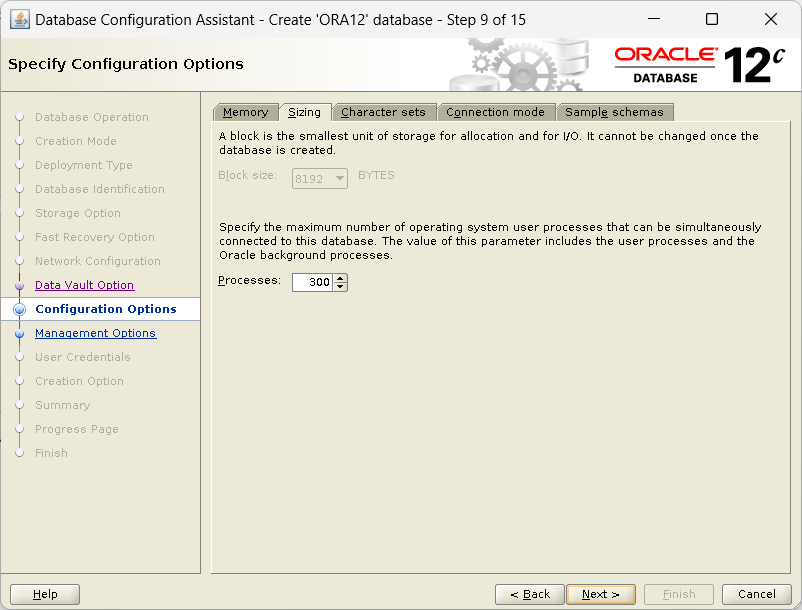Click the Configuration Options step bullet
The width and height of the screenshot is (802, 610).
(x=19, y=309)
